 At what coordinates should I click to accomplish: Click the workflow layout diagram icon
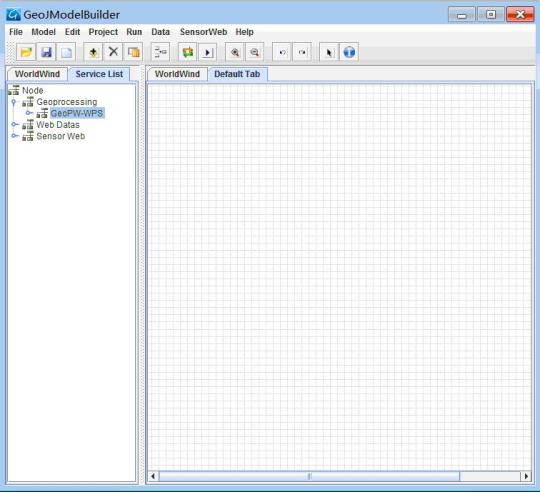(x=160, y=52)
